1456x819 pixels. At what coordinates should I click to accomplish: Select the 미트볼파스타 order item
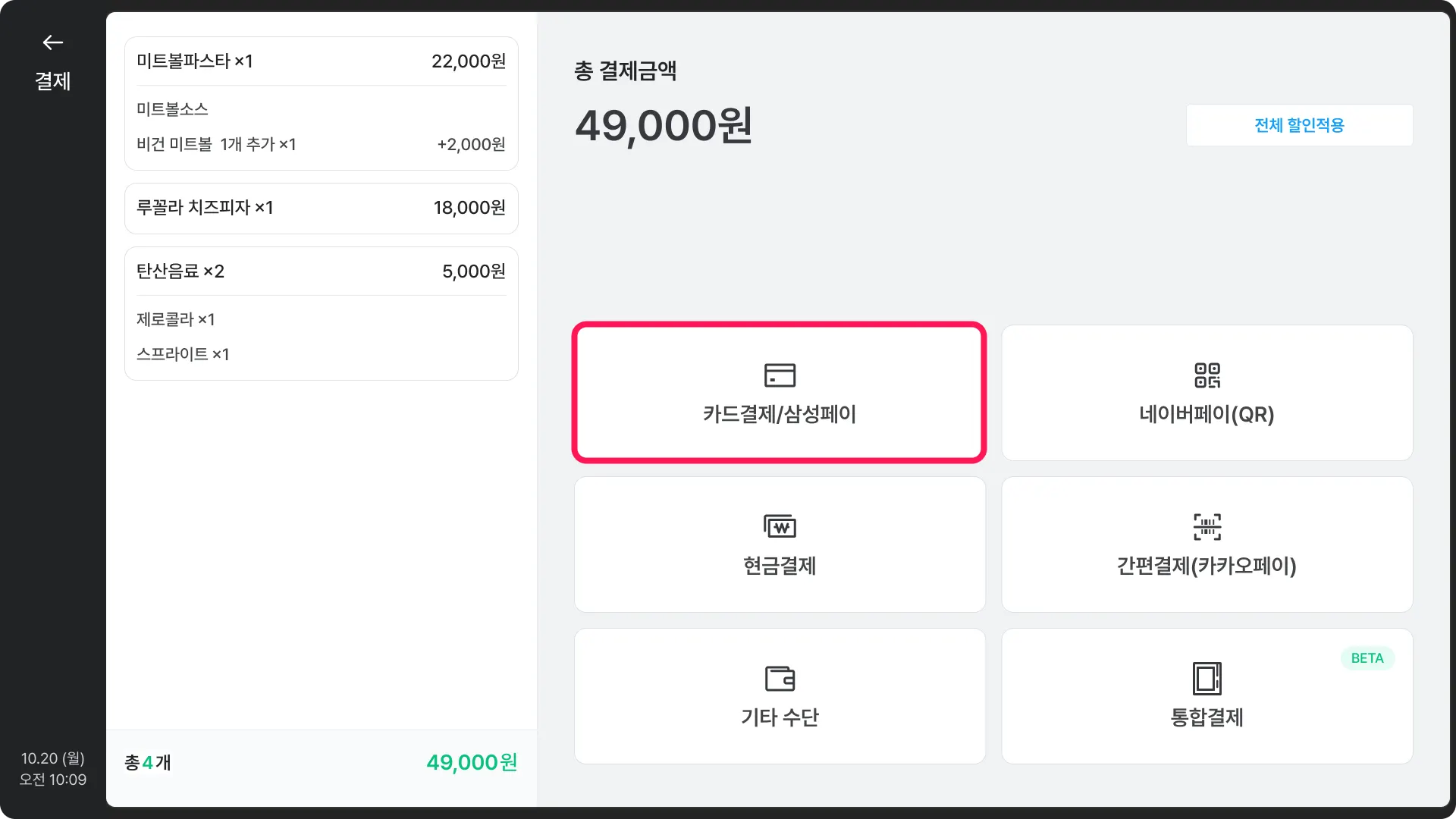point(195,61)
